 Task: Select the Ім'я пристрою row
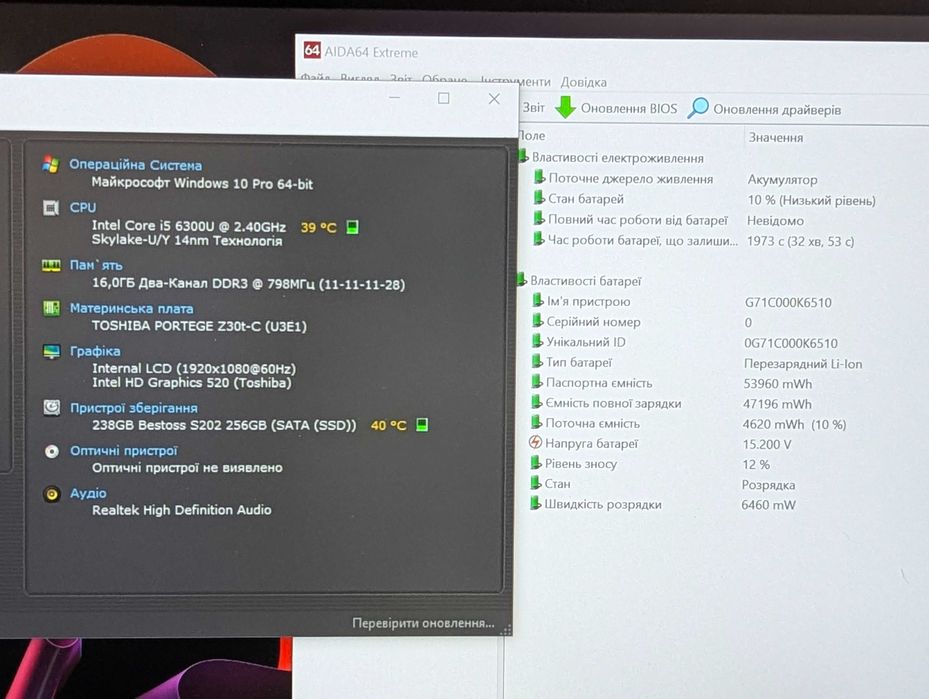click(681, 302)
